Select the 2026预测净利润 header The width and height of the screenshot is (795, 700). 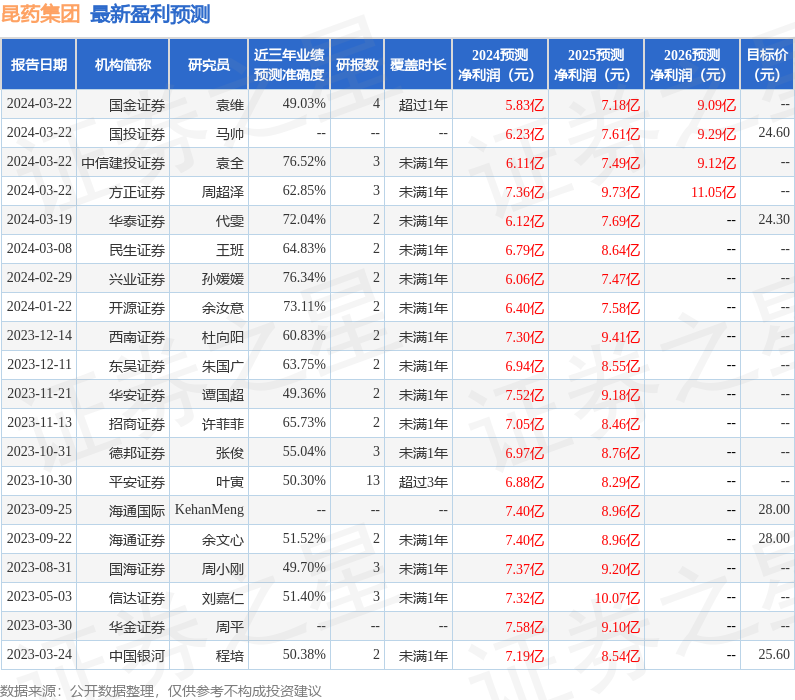pos(692,64)
